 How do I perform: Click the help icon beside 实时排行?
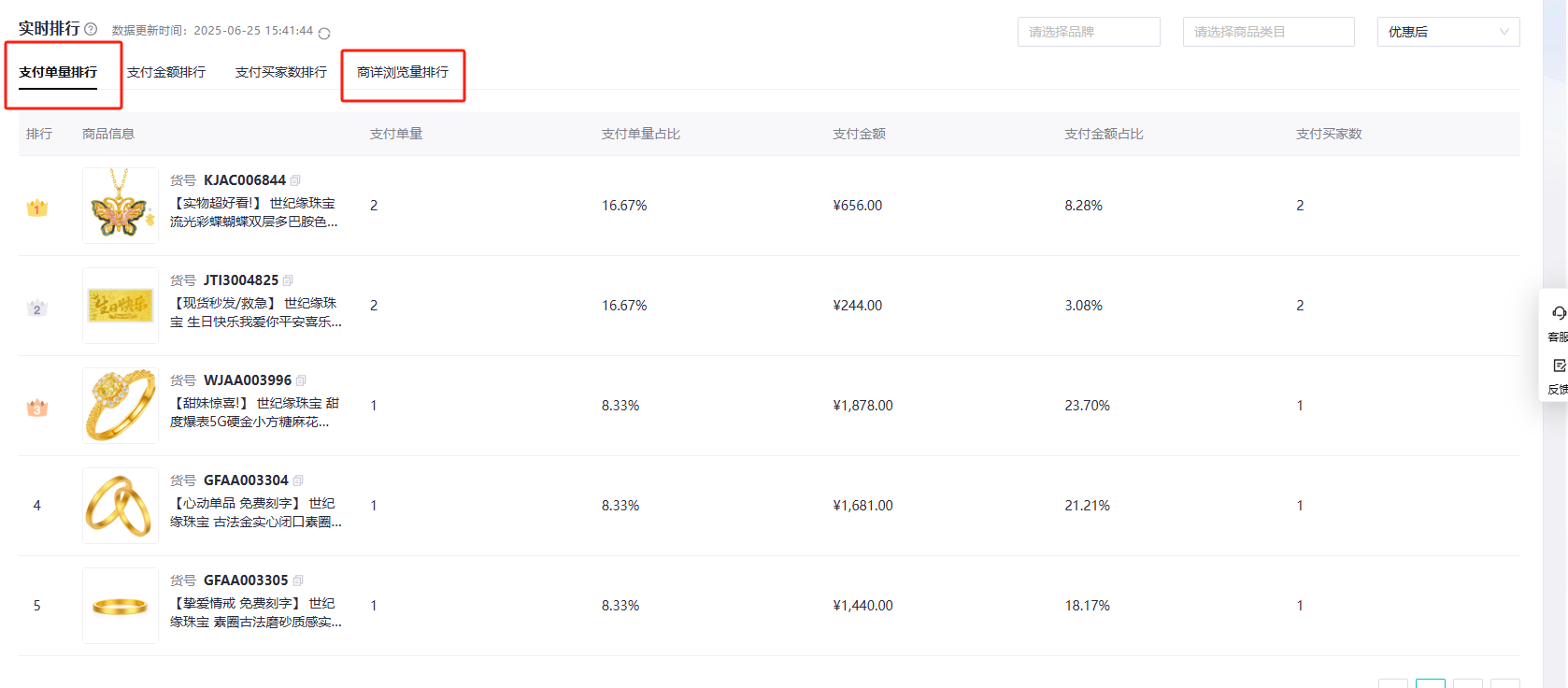[x=91, y=29]
